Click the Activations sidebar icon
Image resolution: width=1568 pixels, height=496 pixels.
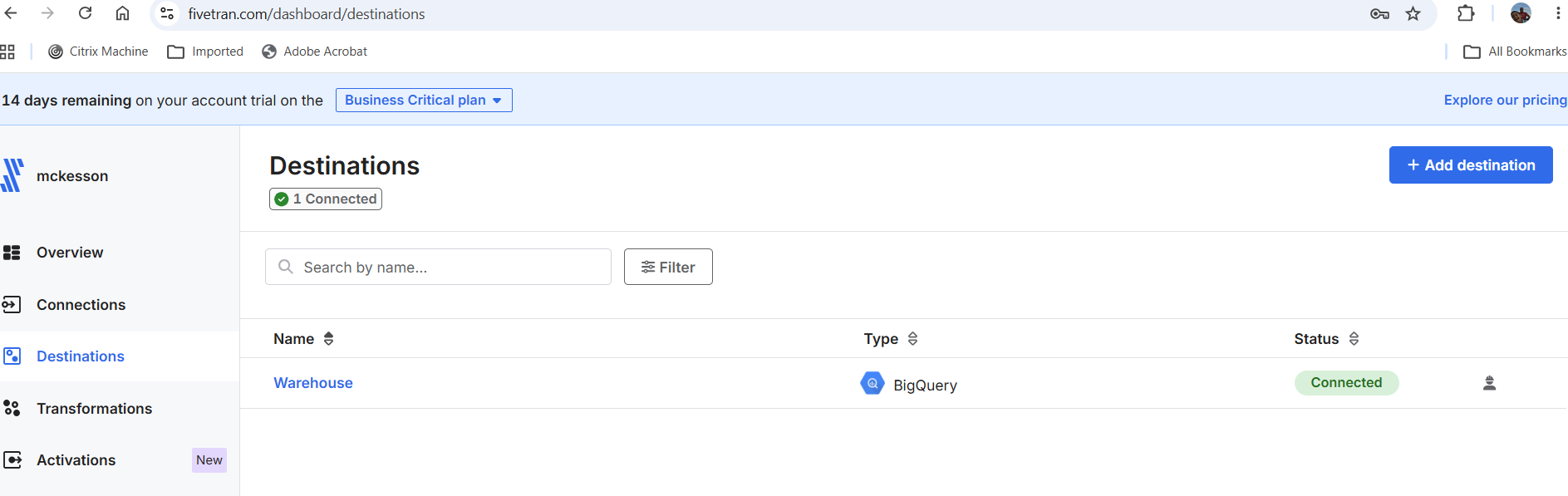pos(12,460)
